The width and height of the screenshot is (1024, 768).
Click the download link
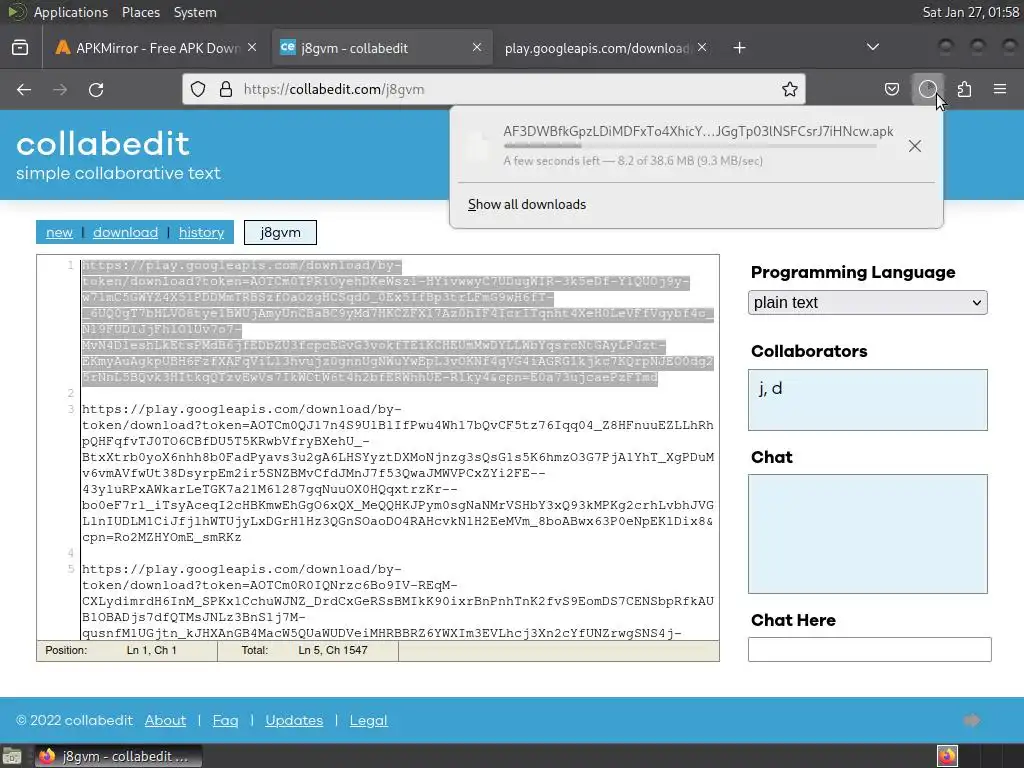tap(125, 232)
